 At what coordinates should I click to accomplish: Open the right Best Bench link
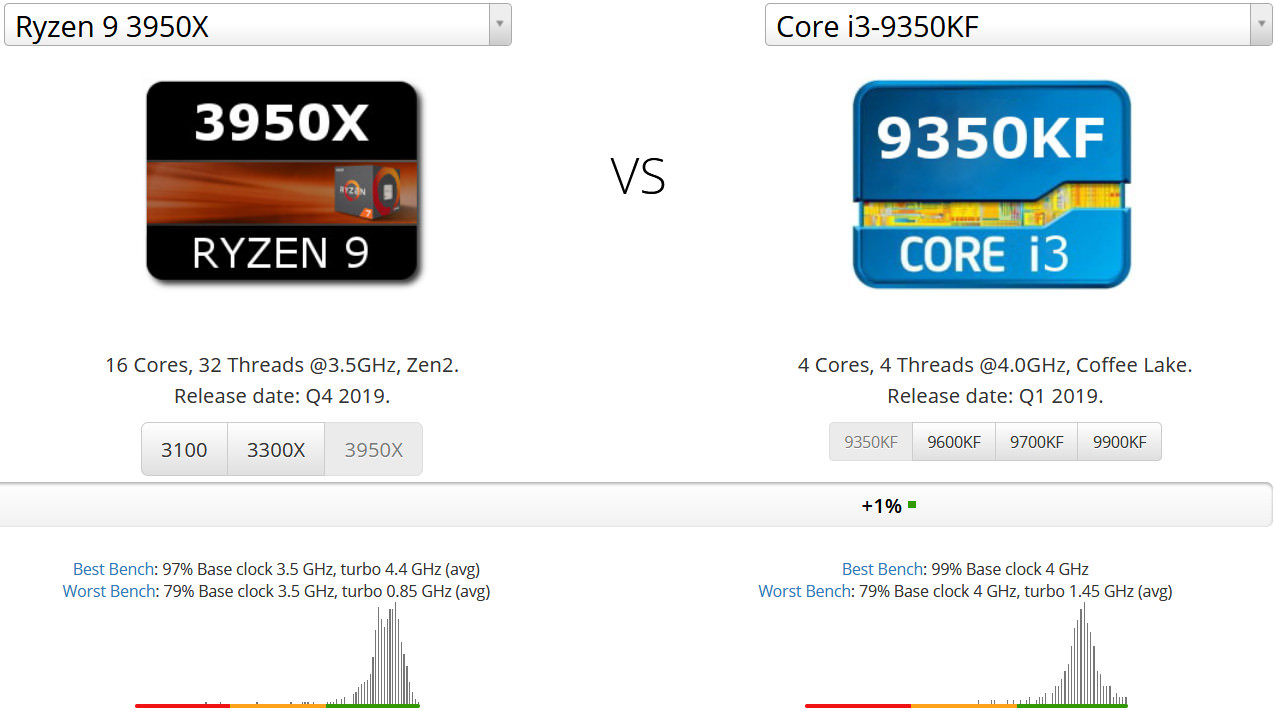pyautogui.click(x=883, y=568)
